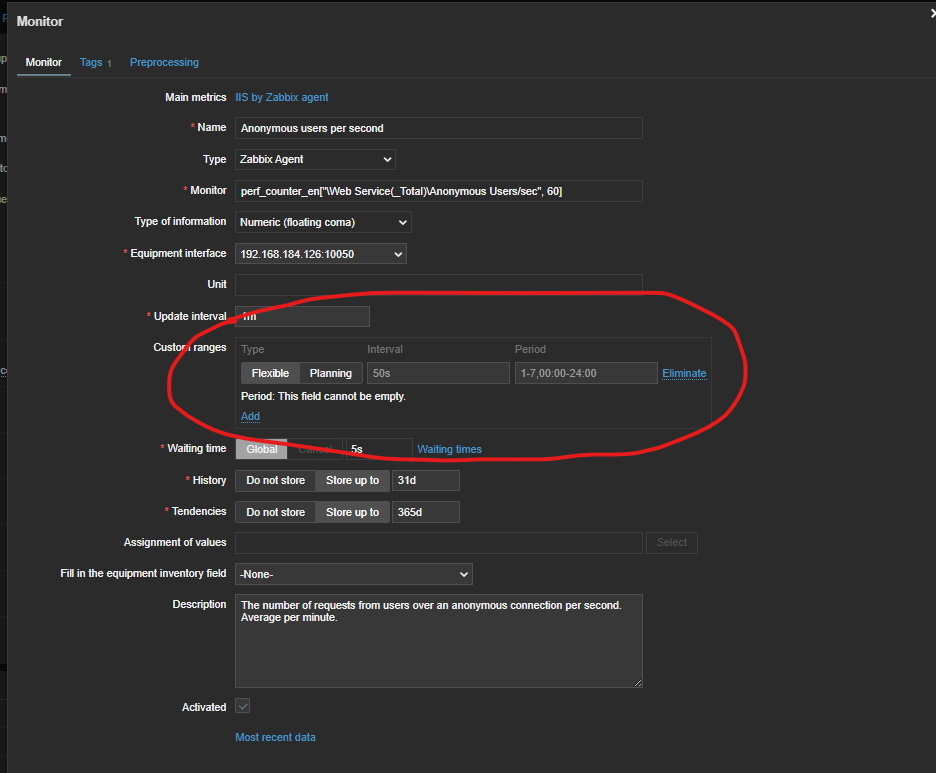Select the Flexible interval type

pyautogui.click(x=270, y=373)
